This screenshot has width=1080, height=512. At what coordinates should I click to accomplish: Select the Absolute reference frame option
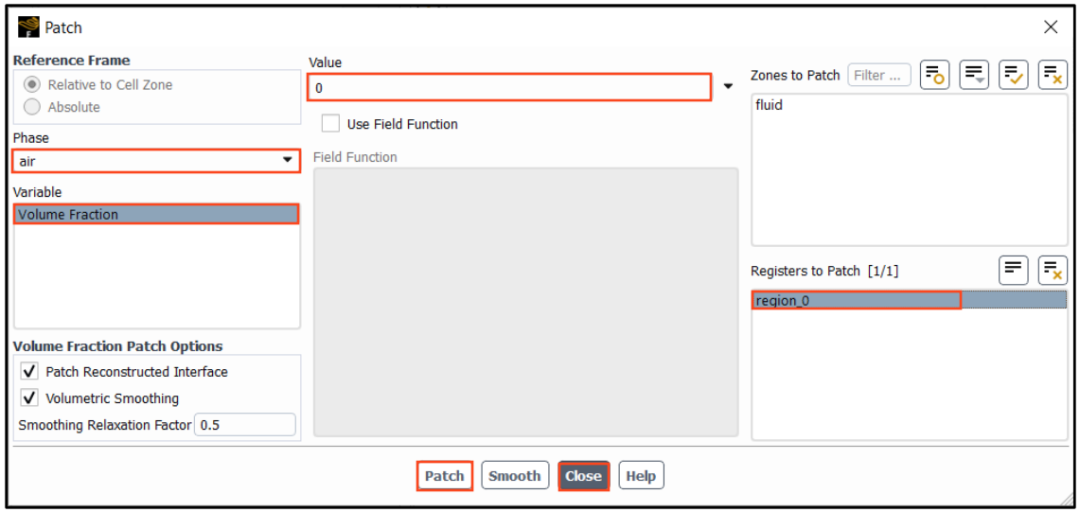click(x=32, y=107)
